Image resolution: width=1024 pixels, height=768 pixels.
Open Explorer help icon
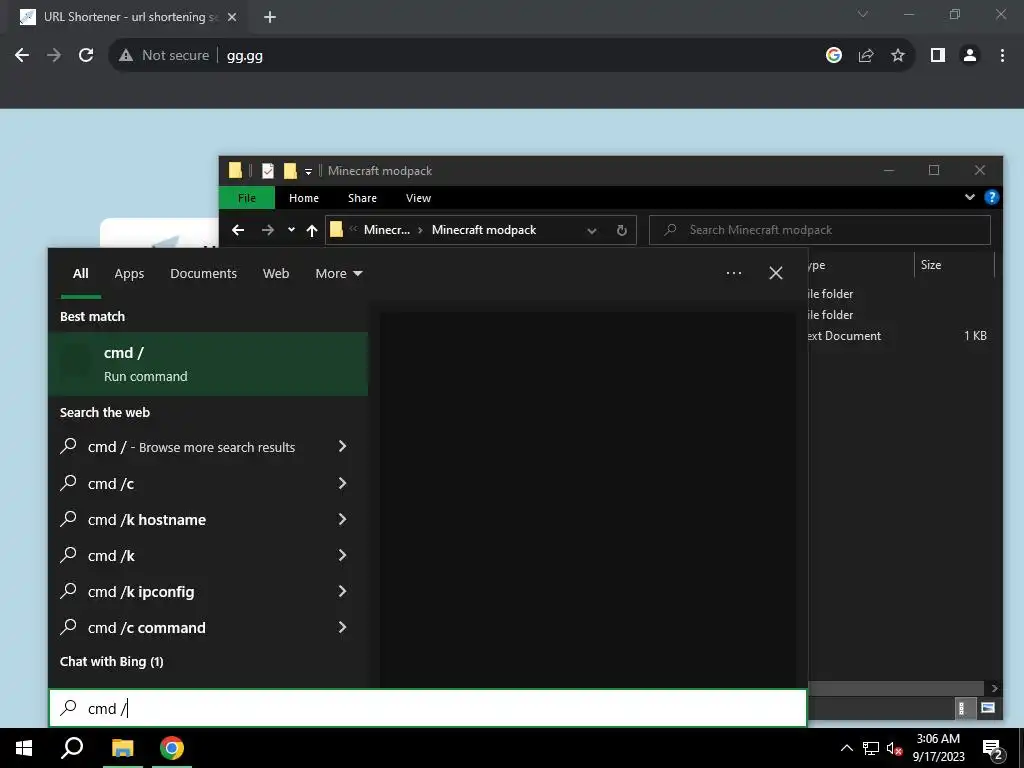[991, 197]
